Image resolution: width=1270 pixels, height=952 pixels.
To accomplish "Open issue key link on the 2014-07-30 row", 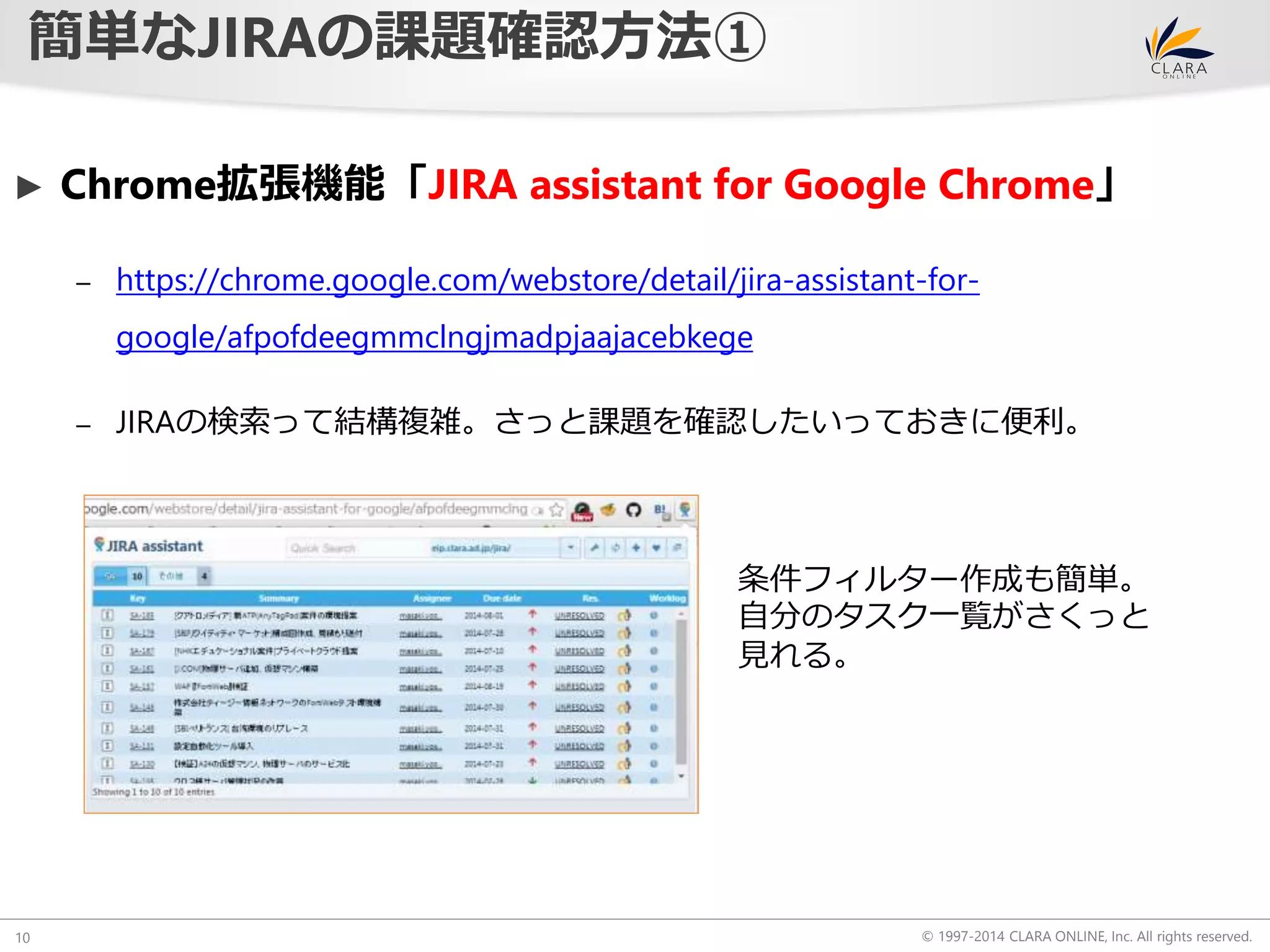I will 142,708.
